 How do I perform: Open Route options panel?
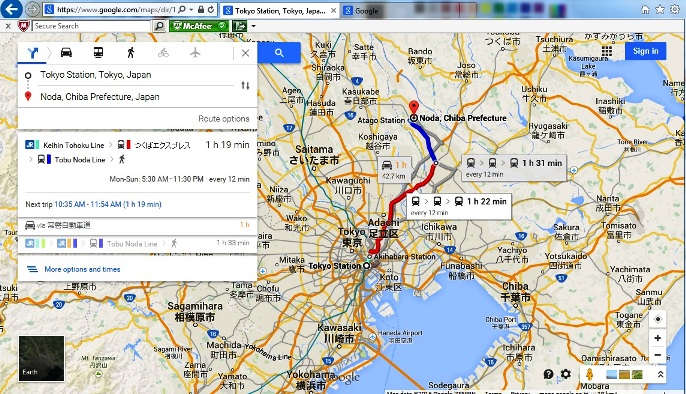point(224,119)
